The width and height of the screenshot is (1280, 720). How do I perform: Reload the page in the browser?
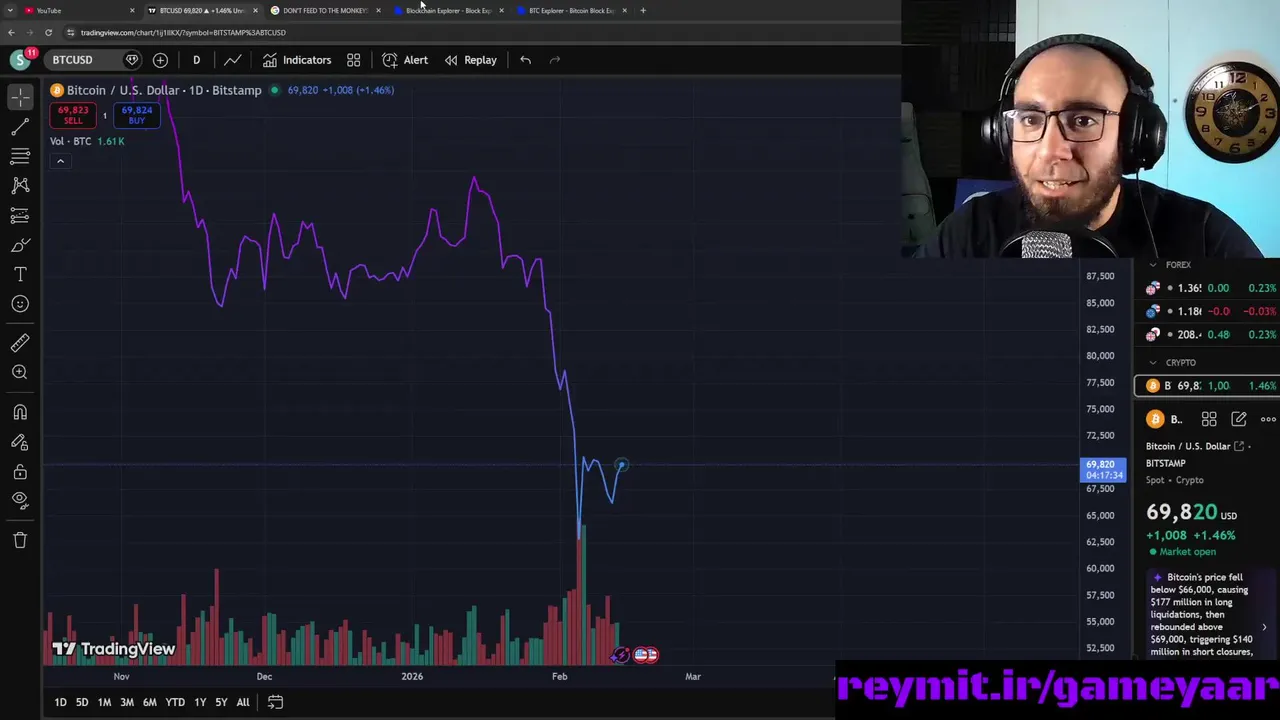coord(48,32)
